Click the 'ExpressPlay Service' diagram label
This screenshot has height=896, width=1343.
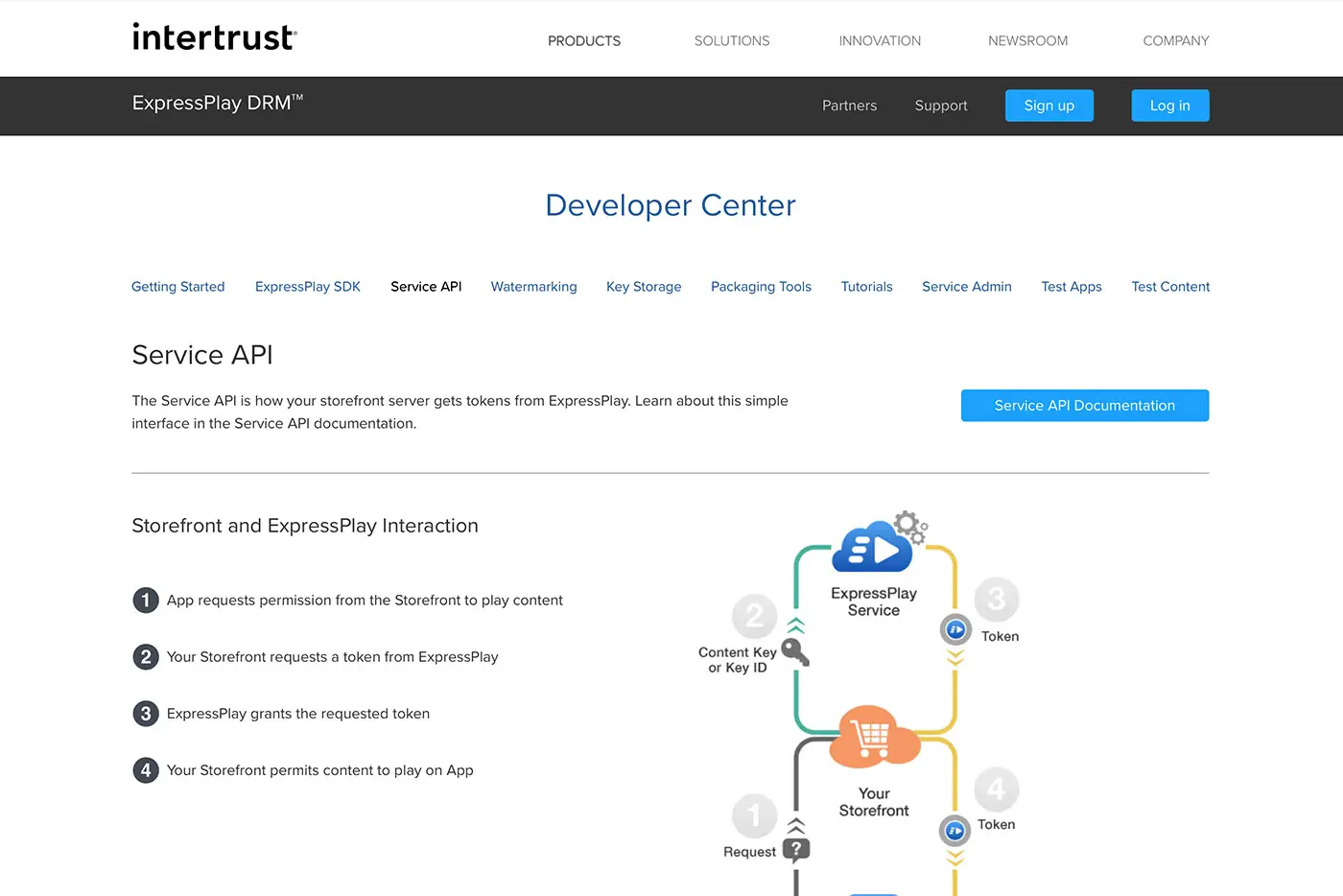(874, 601)
